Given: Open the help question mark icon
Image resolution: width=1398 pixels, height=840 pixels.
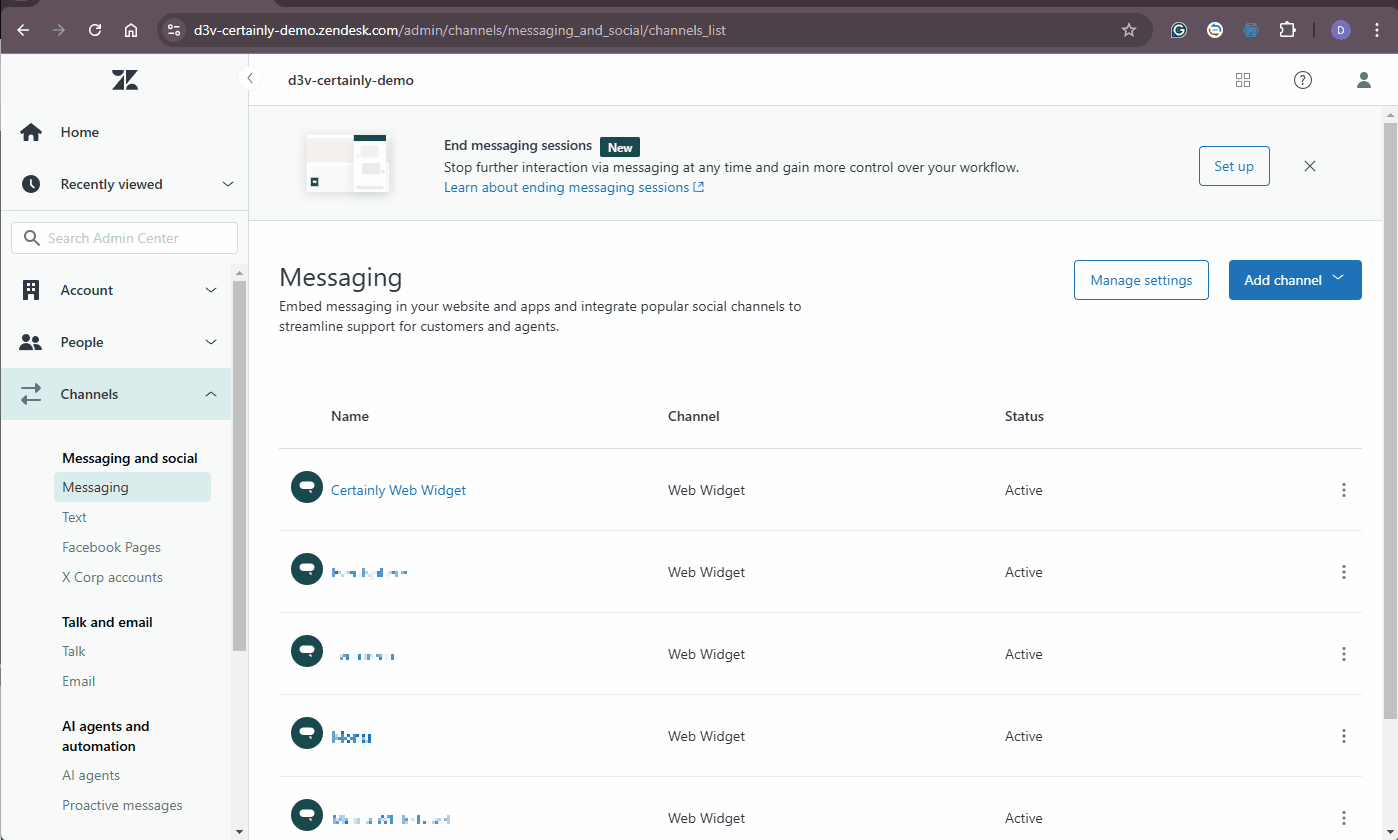Looking at the screenshot, I should (1302, 80).
